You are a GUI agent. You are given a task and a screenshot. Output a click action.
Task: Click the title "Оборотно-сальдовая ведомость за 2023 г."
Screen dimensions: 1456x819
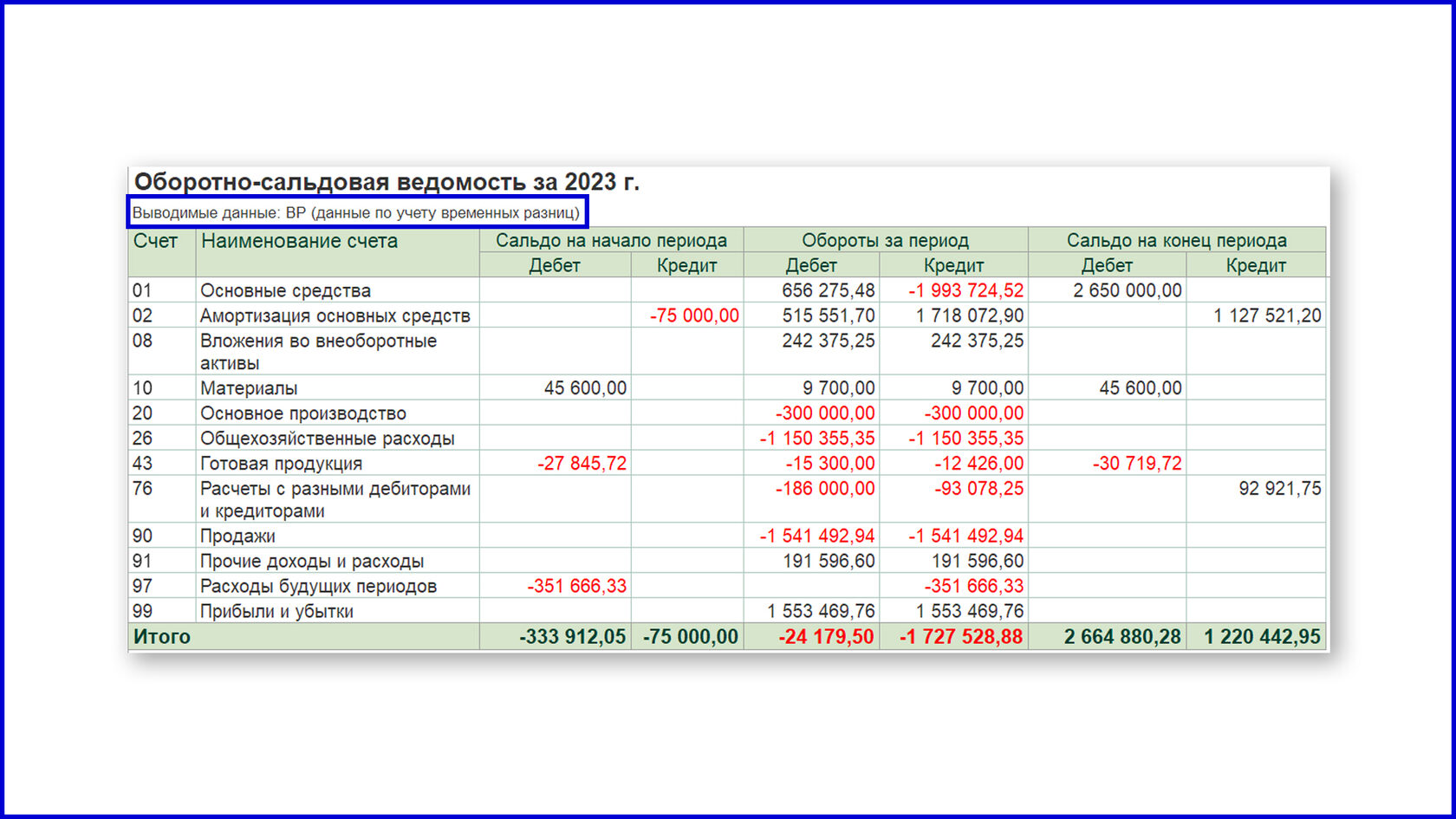point(387,182)
